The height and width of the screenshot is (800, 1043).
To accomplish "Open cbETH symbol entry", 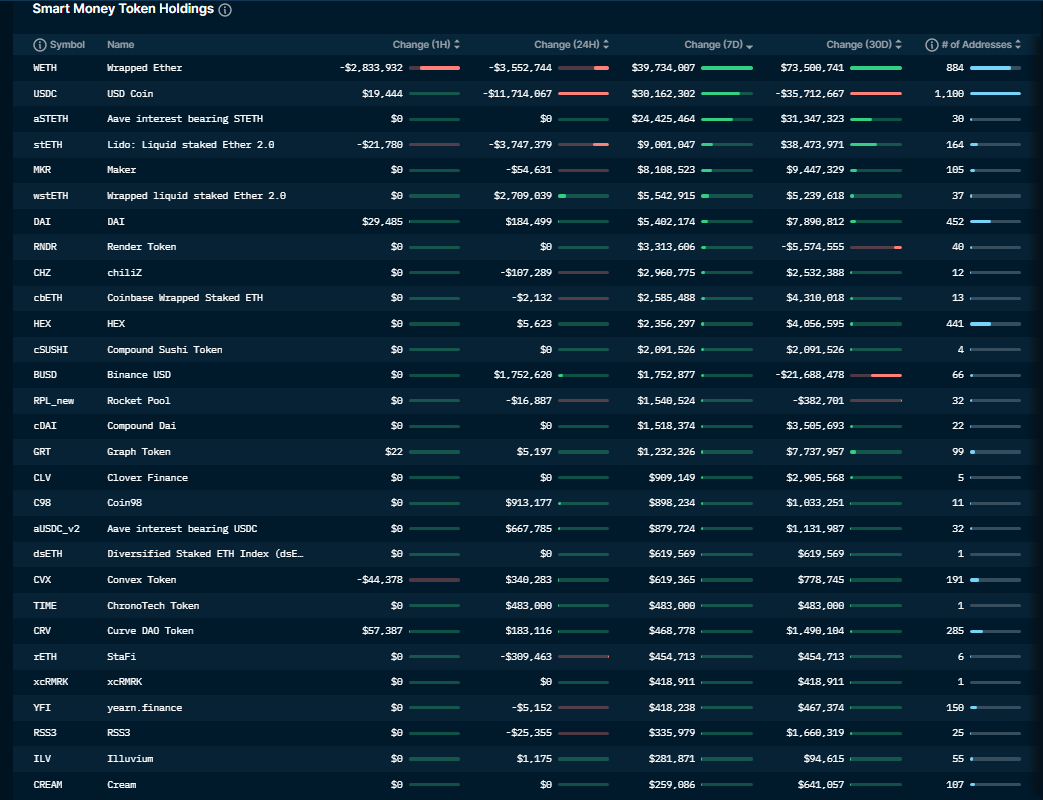I will coord(48,298).
